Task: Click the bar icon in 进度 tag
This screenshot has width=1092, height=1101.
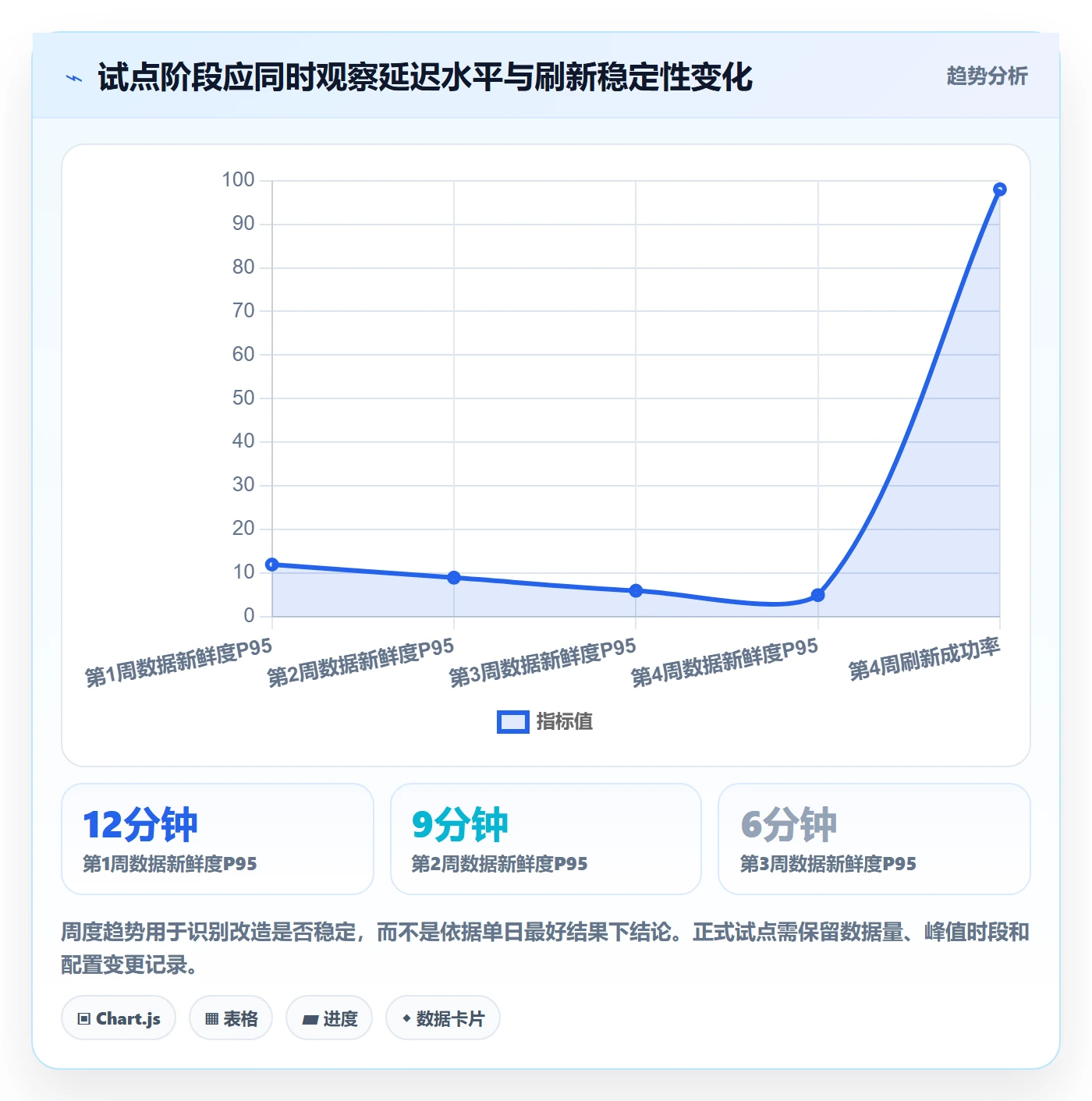Action: tap(310, 1019)
